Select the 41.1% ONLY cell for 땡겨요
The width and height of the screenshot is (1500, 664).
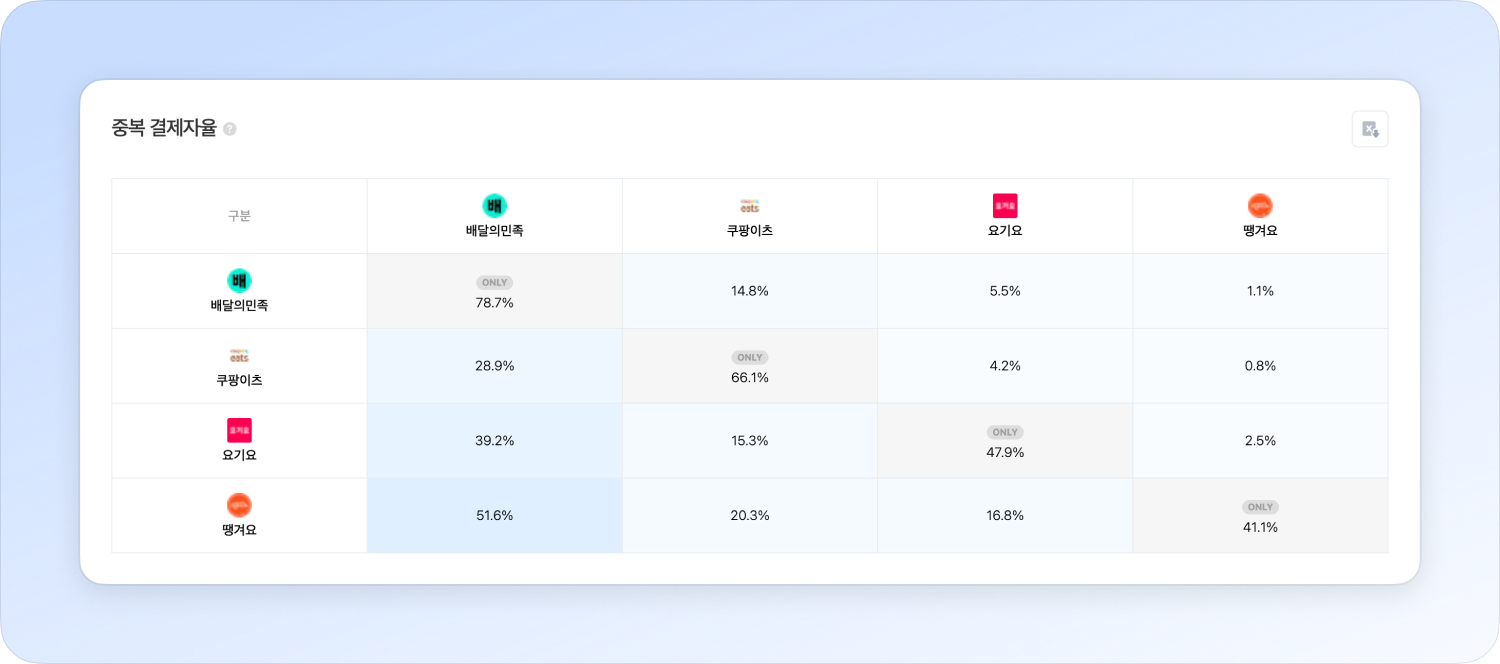pos(1260,516)
